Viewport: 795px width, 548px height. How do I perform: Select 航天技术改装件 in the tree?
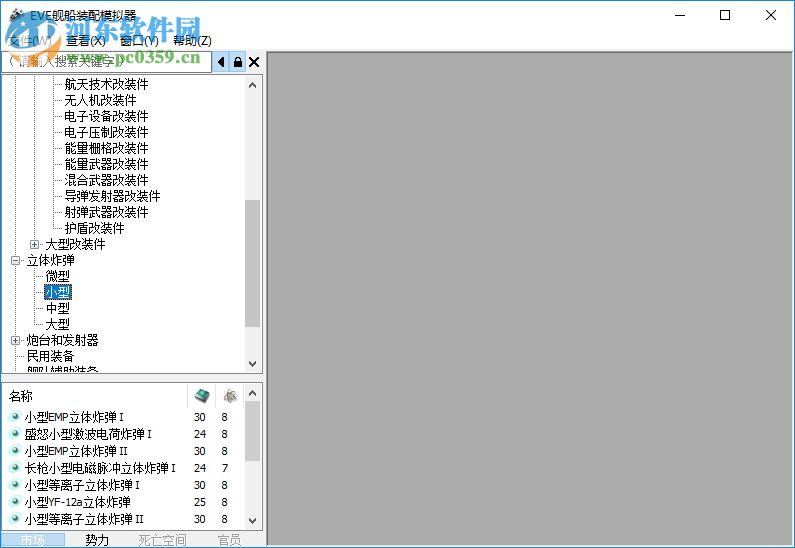coord(106,84)
